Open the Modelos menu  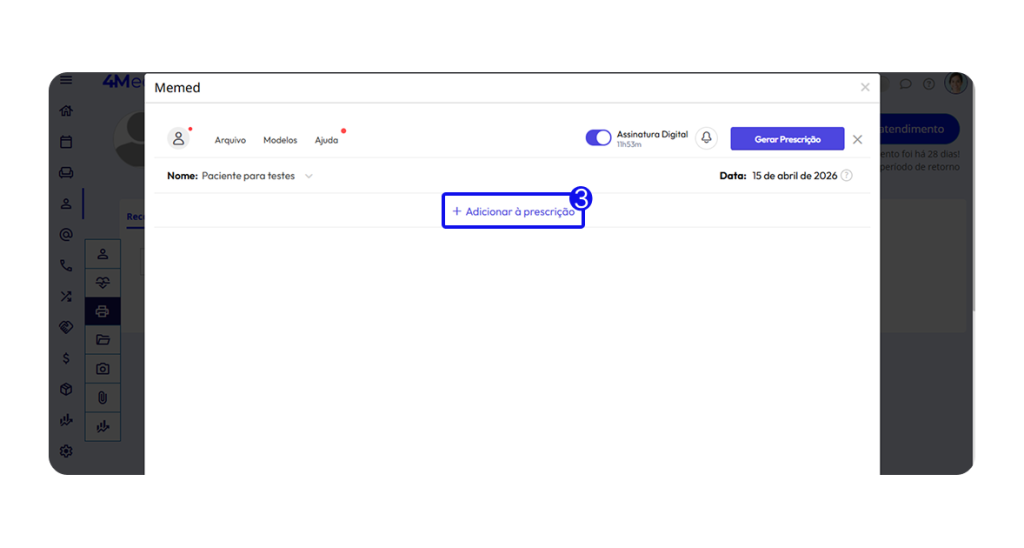click(x=280, y=140)
